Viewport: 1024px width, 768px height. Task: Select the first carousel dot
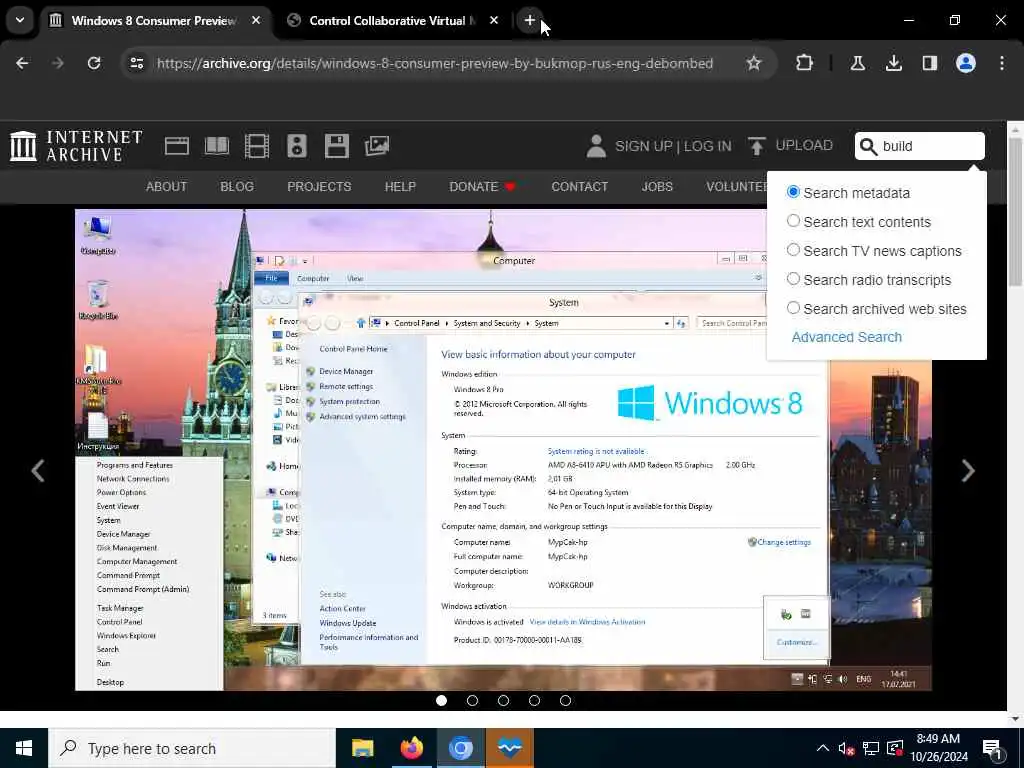(x=441, y=700)
